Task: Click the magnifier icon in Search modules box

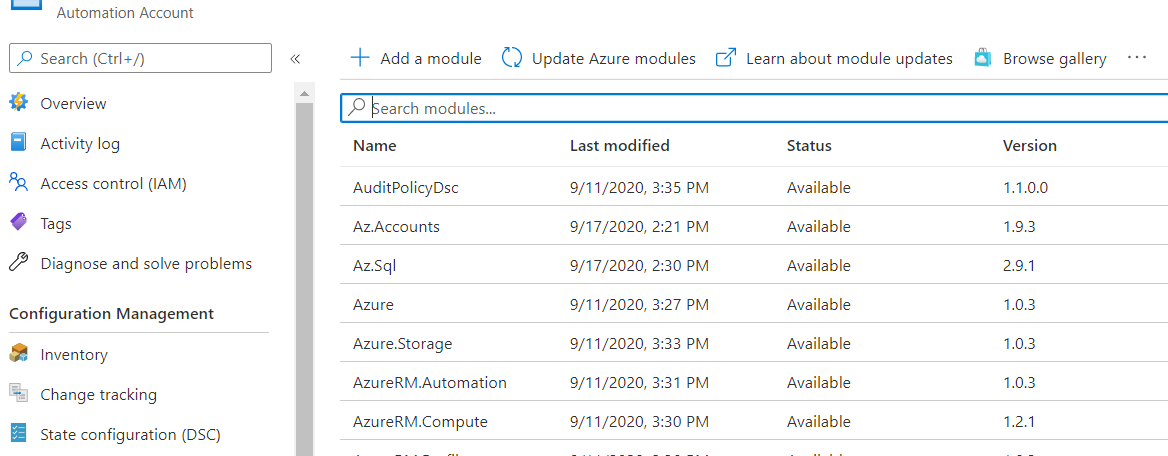Action: 357,108
